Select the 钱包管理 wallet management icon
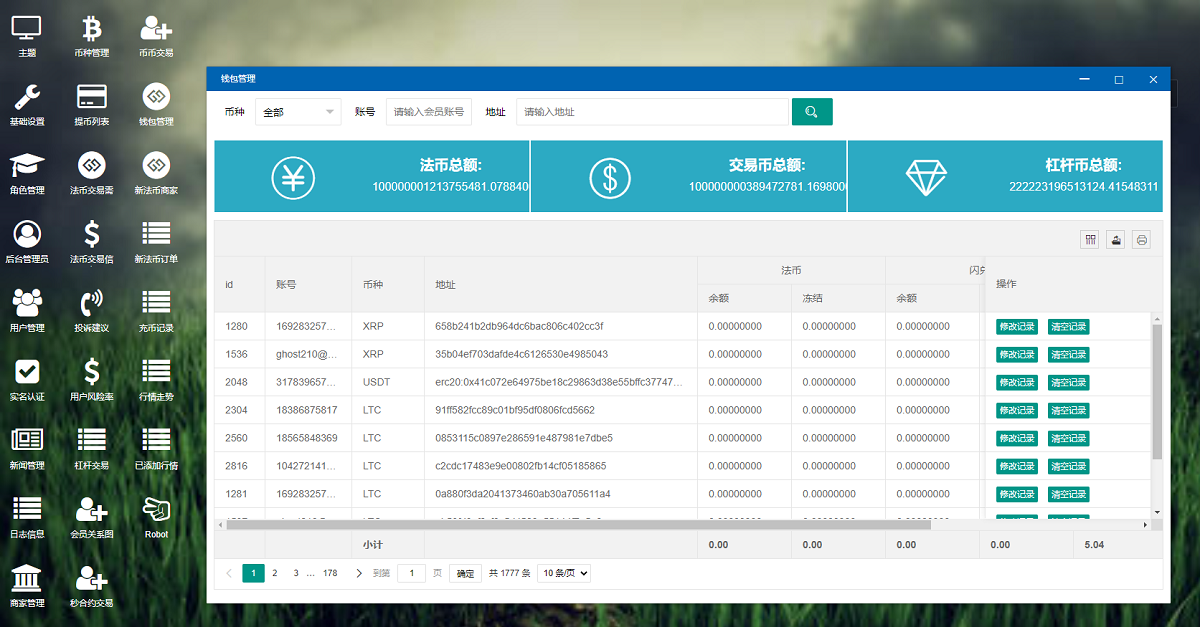Screen dimensions: 1200x627 click(155, 104)
